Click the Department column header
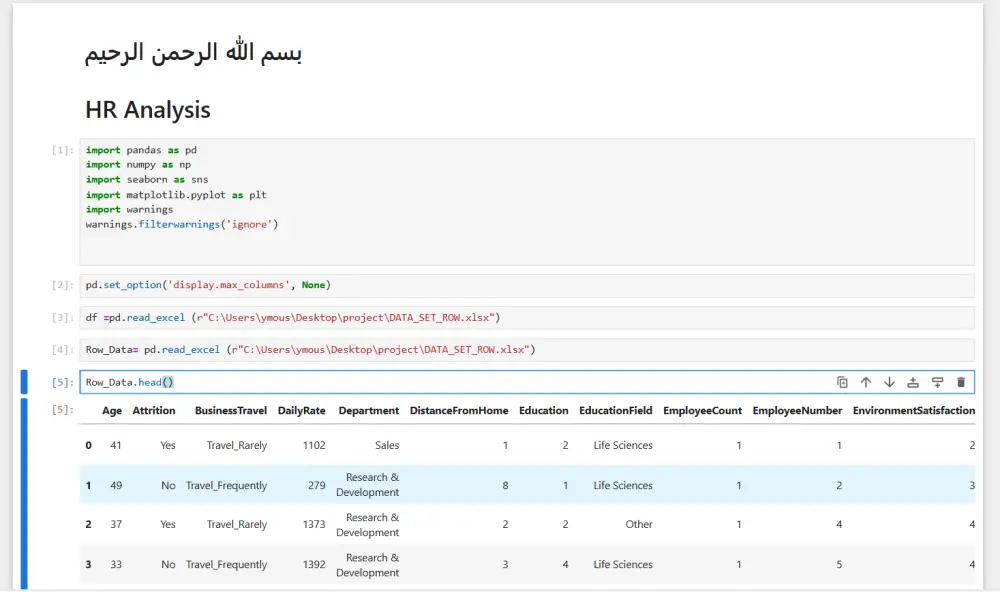 click(369, 411)
